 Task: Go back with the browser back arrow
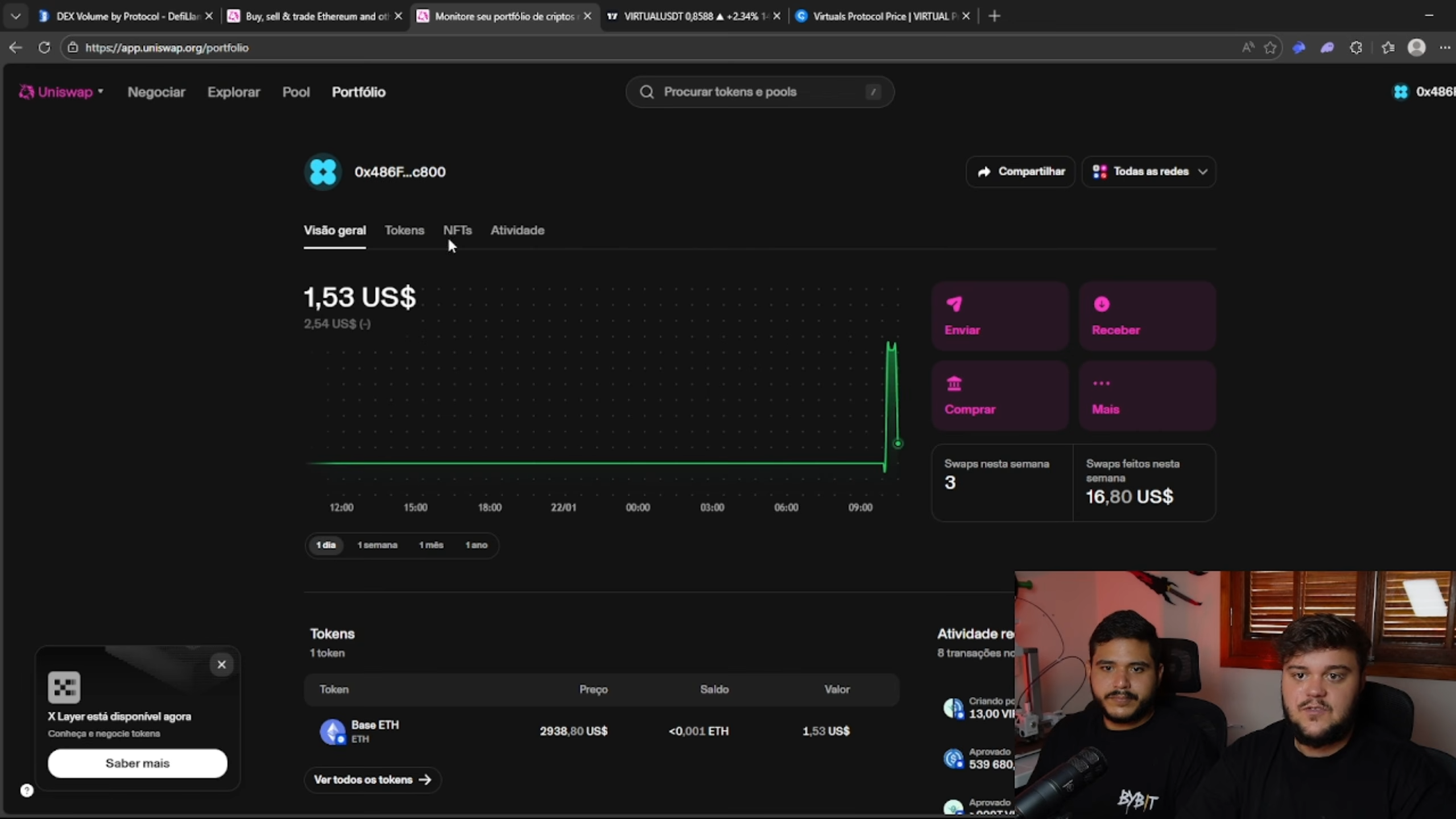pos(15,48)
